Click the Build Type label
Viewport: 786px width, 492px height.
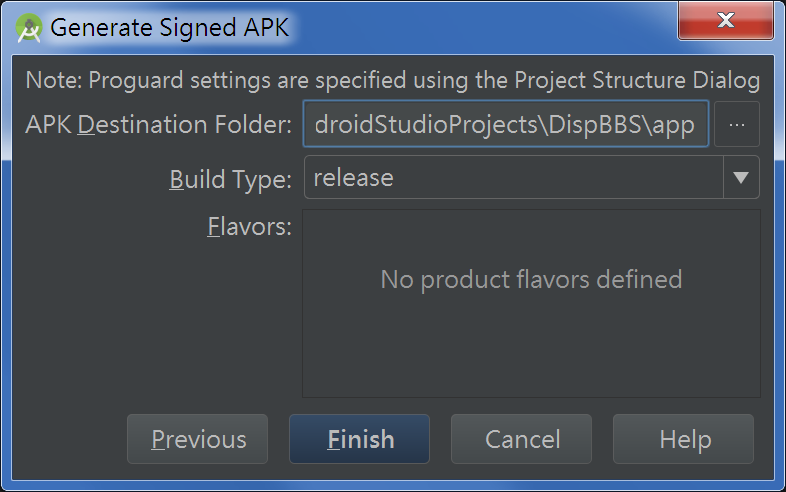[x=230, y=179]
